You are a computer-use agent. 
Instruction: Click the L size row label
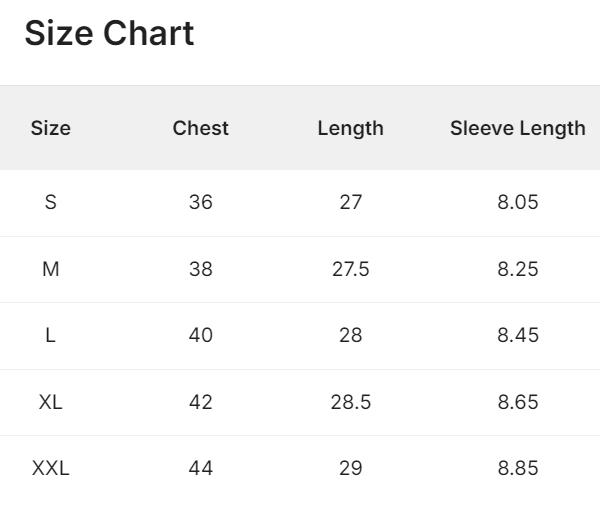pyautogui.click(x=51, y=335)
